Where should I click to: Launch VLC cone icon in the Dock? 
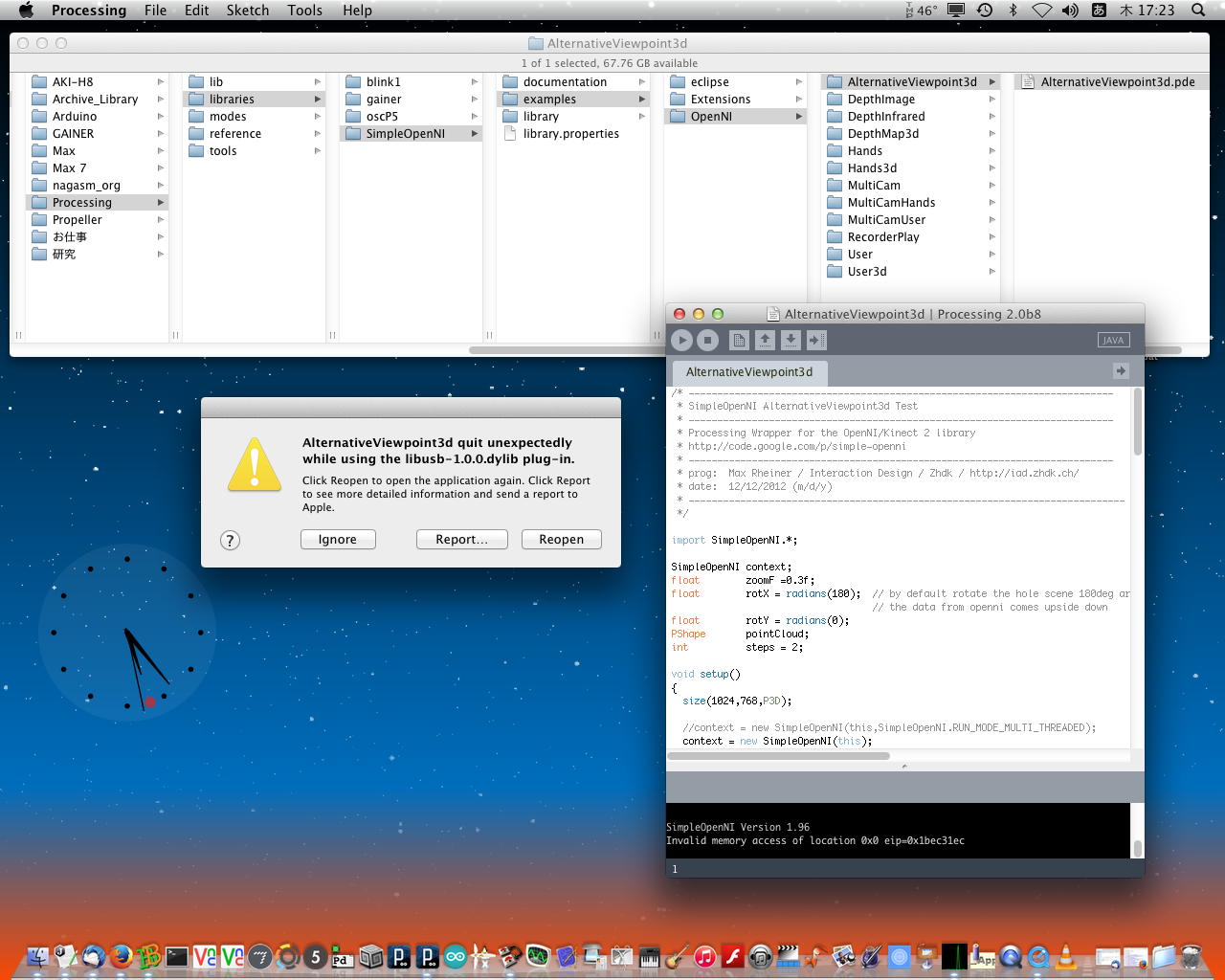pos(1065,956)
